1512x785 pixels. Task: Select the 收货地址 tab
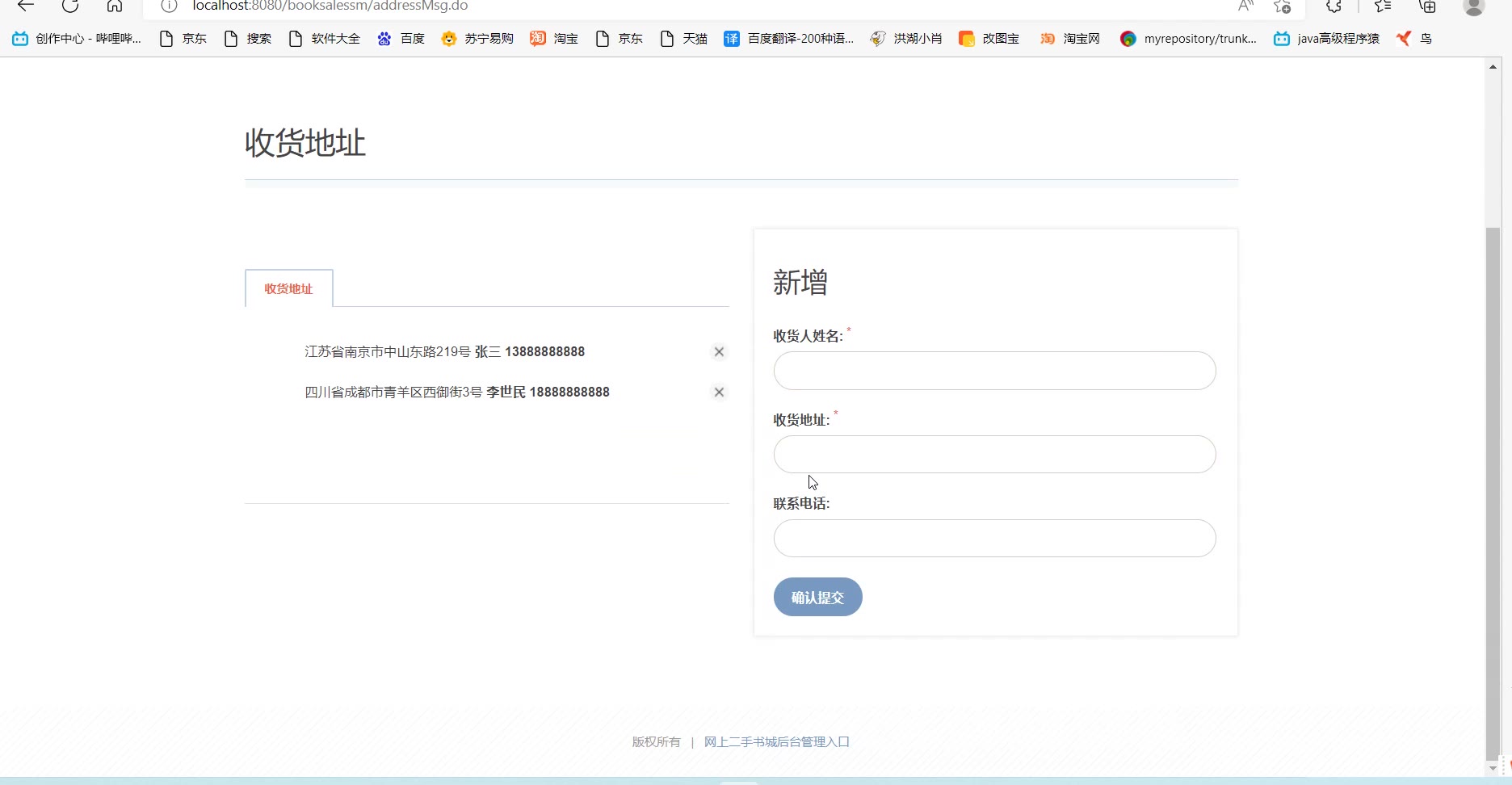(x=288, y=288)
